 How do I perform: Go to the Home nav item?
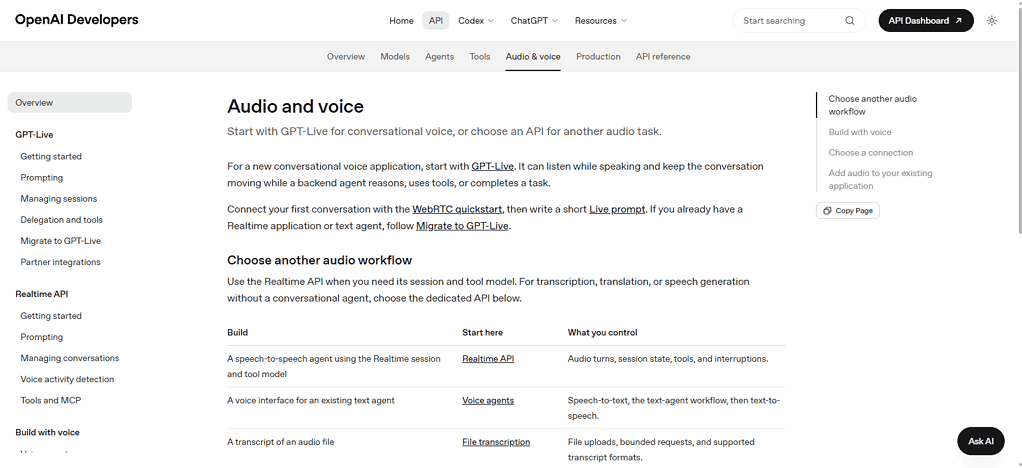click(401, 21)
